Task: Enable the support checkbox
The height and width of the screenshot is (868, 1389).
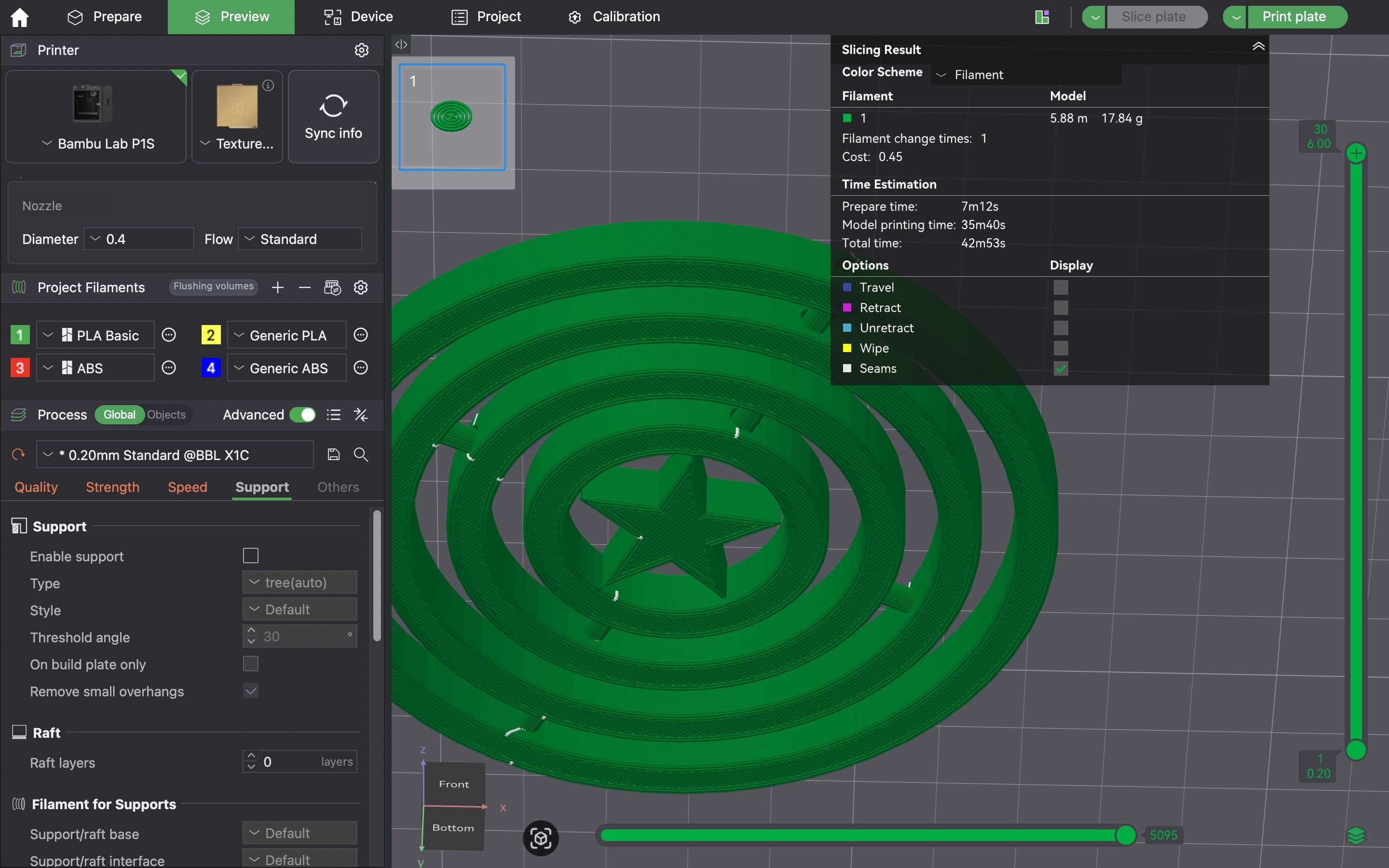Action: 251,556
